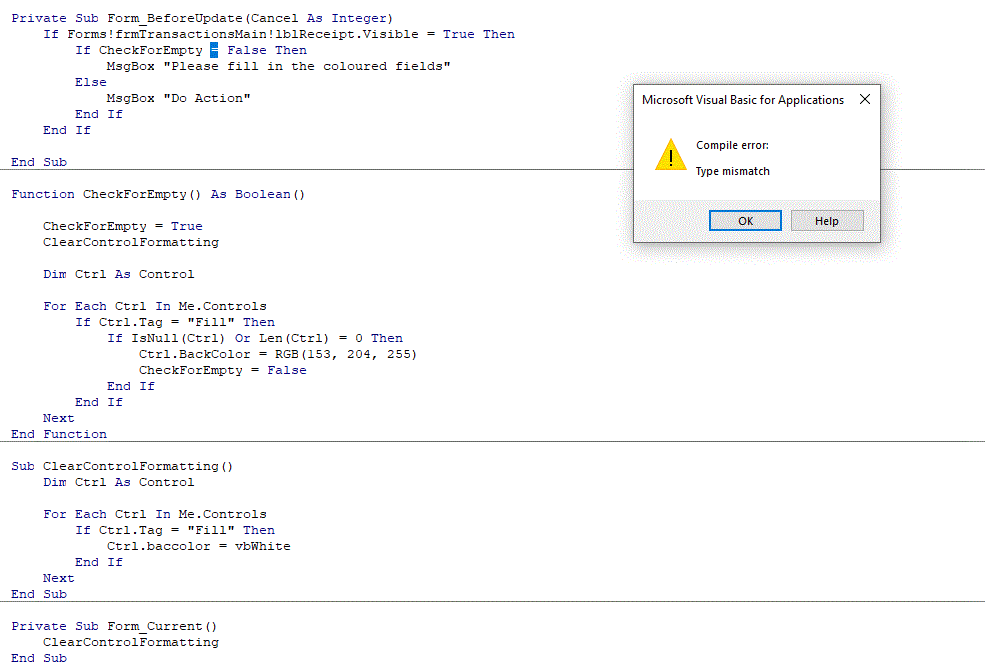Click the 'Type mismatch' message text
The width and height of the screenshot is (985, 670).
click(x=733, y=171)
